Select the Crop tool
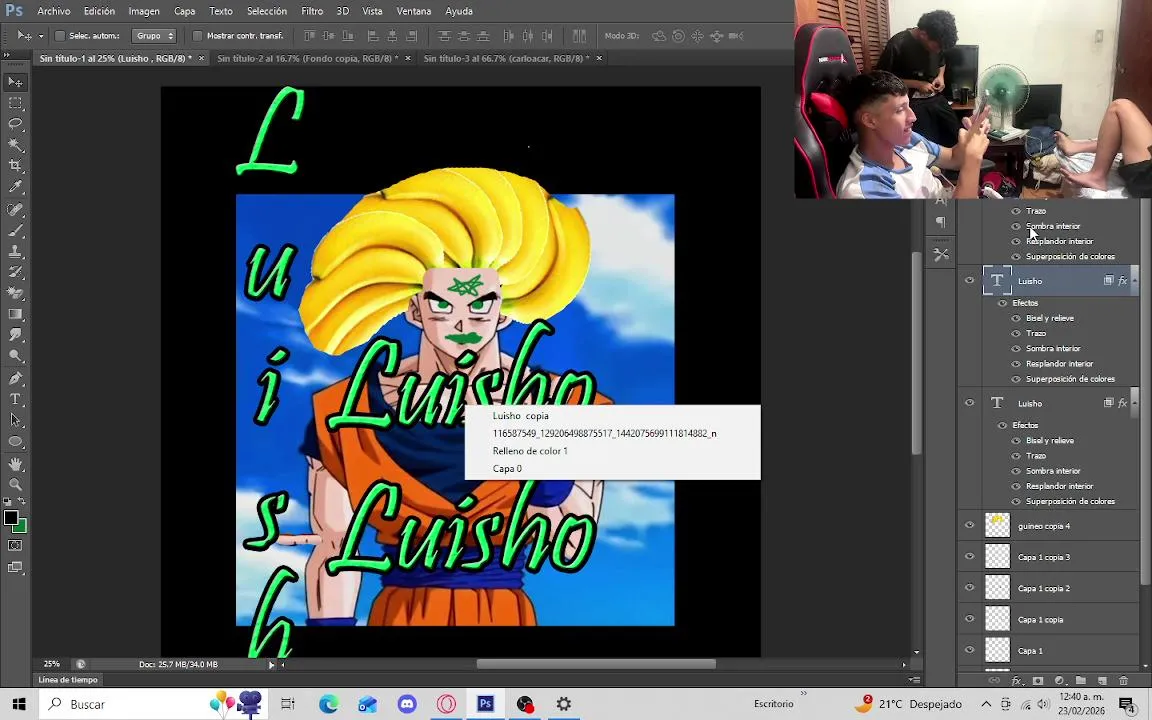The image size is (1152, 720). point(15,166)
